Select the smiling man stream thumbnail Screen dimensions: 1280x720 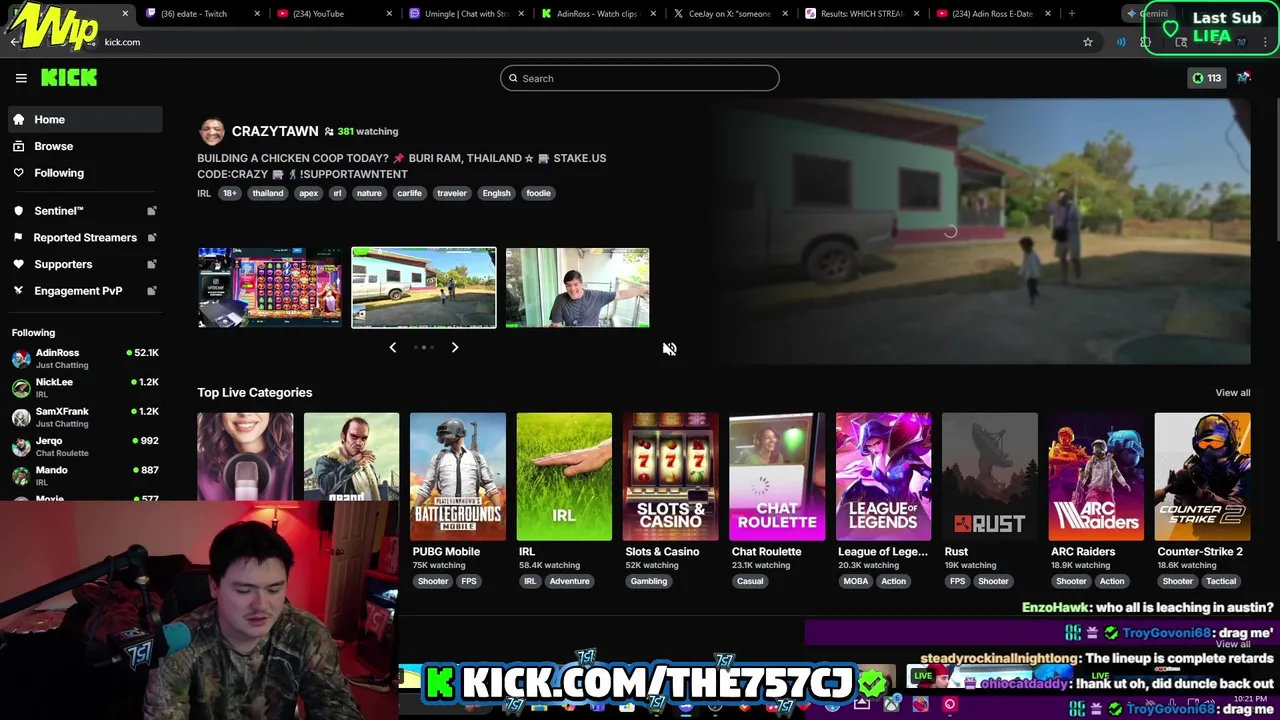coord(577,288)
